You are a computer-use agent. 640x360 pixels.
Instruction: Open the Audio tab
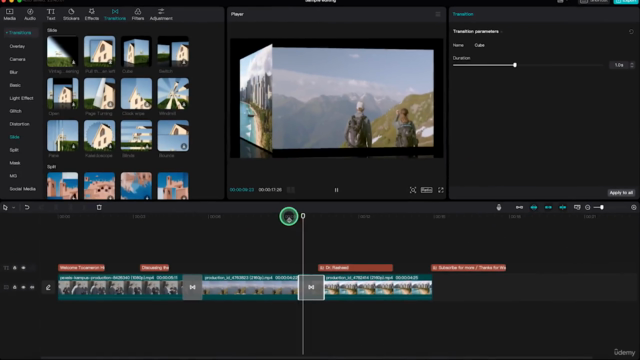[30, 14]
